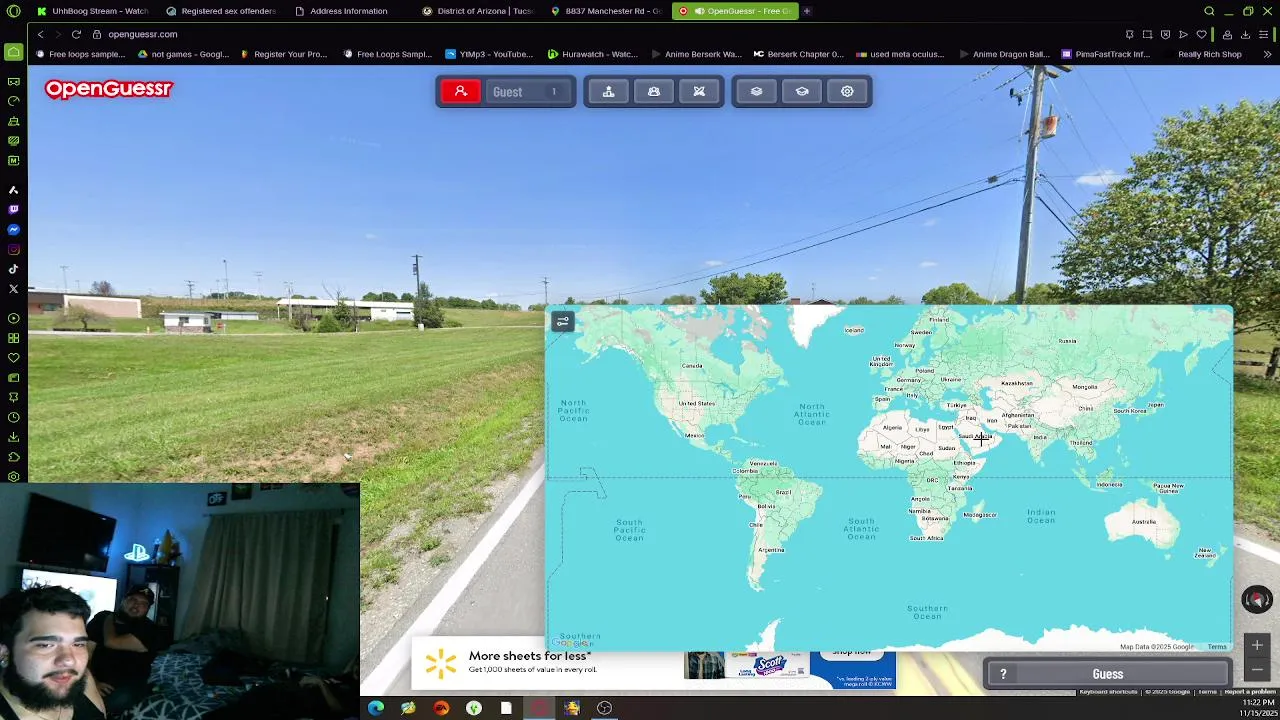Go back in browser history
Screen dimensions: 1280x720
click(x=40, y=34)
